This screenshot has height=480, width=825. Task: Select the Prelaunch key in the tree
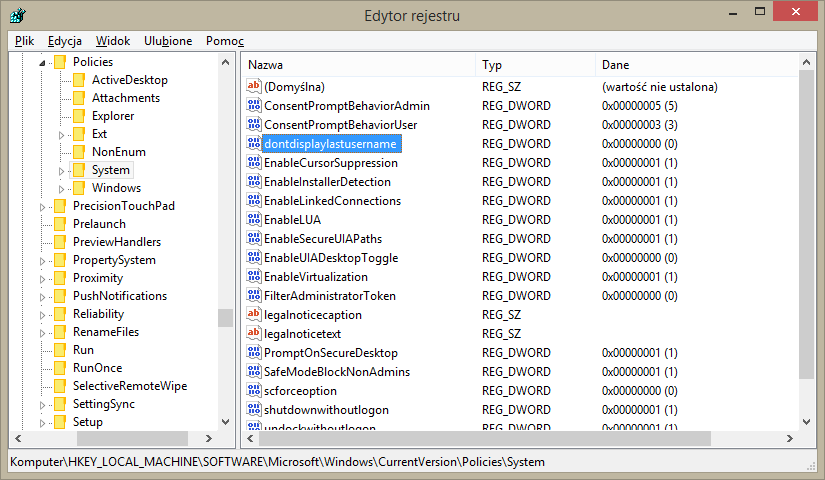[99, 224]
